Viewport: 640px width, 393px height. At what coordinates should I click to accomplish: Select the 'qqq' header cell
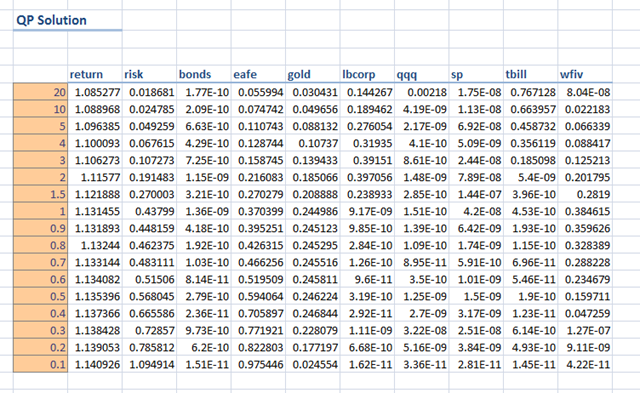tap(421, 74)
